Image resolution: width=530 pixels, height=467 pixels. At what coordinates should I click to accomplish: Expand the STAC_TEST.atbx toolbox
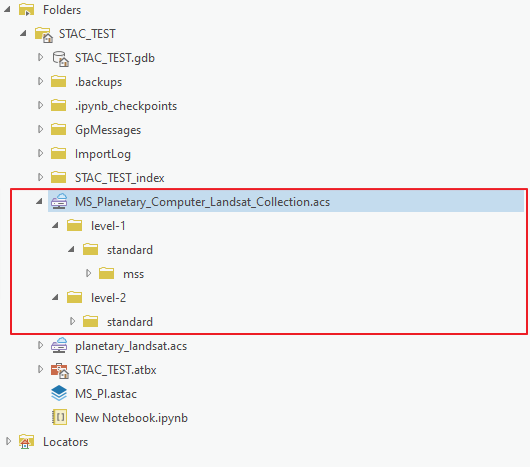click(x=40, y=369)
